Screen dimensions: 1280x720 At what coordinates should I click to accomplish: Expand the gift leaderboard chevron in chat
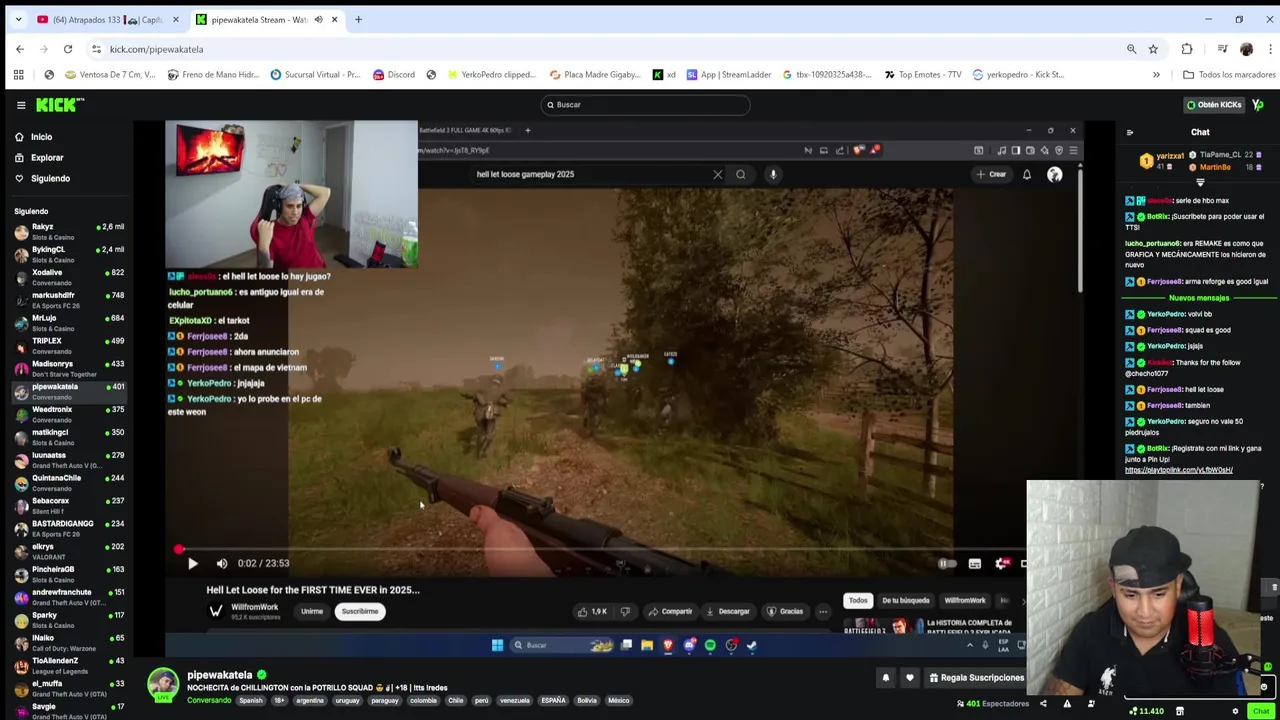[x=1200, y=183]
